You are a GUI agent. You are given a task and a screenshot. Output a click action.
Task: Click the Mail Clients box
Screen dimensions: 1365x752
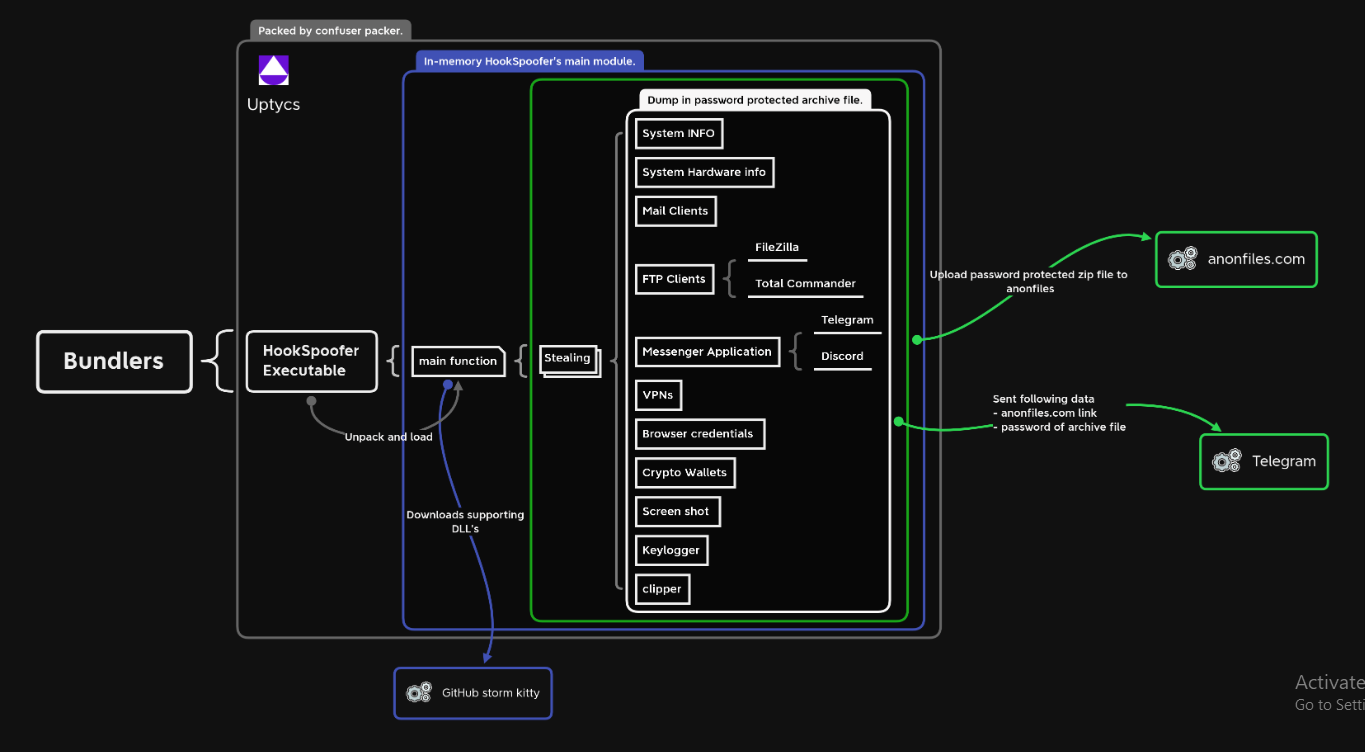point(675,211)
